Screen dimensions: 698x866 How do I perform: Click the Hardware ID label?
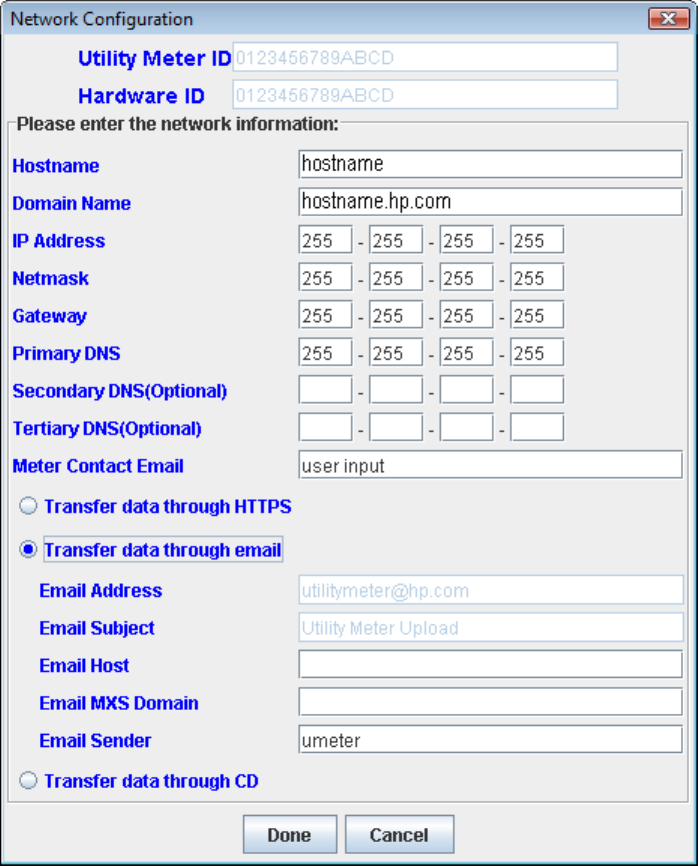click(141, 96)
